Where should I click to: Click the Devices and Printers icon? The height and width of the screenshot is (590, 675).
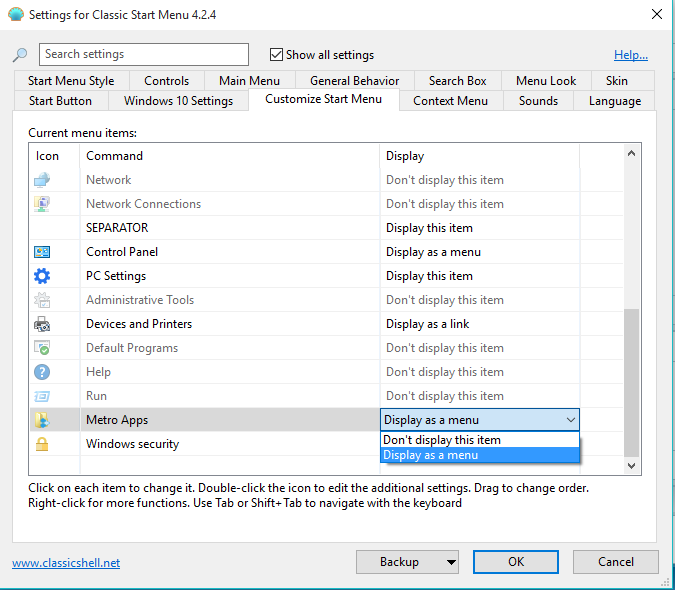tap(42, 324)
